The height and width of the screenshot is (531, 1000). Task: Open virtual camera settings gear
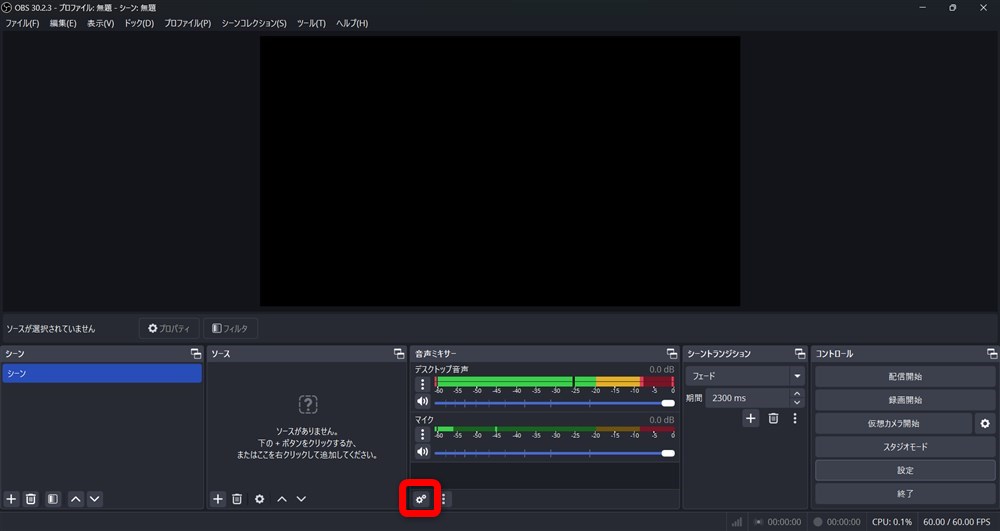click(985, 423)
